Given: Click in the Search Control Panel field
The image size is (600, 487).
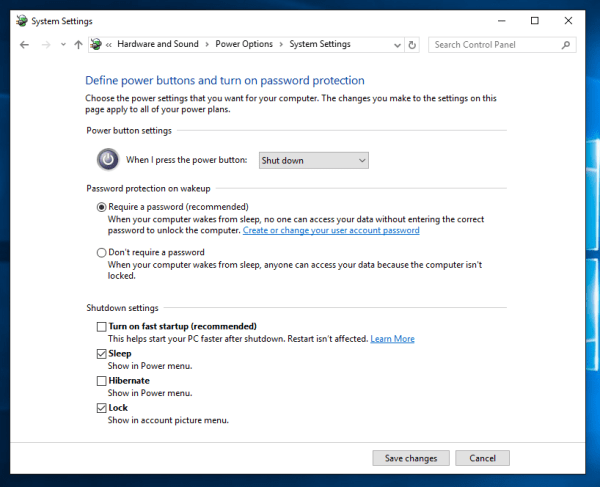Looking at the screenshot, I should 495,45.
